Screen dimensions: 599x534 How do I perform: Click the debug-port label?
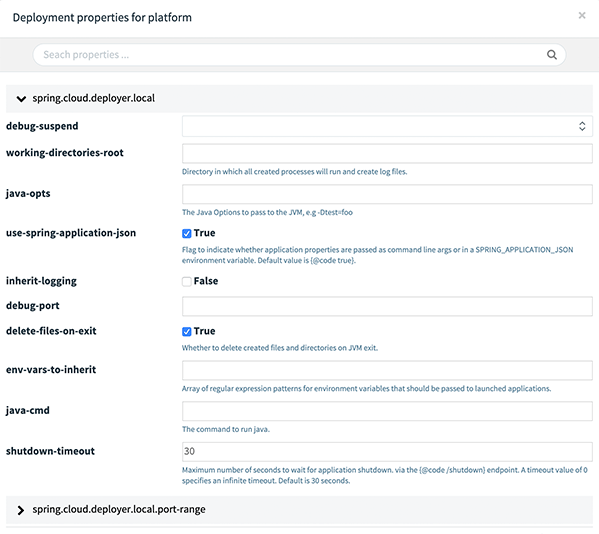(32, 306)
